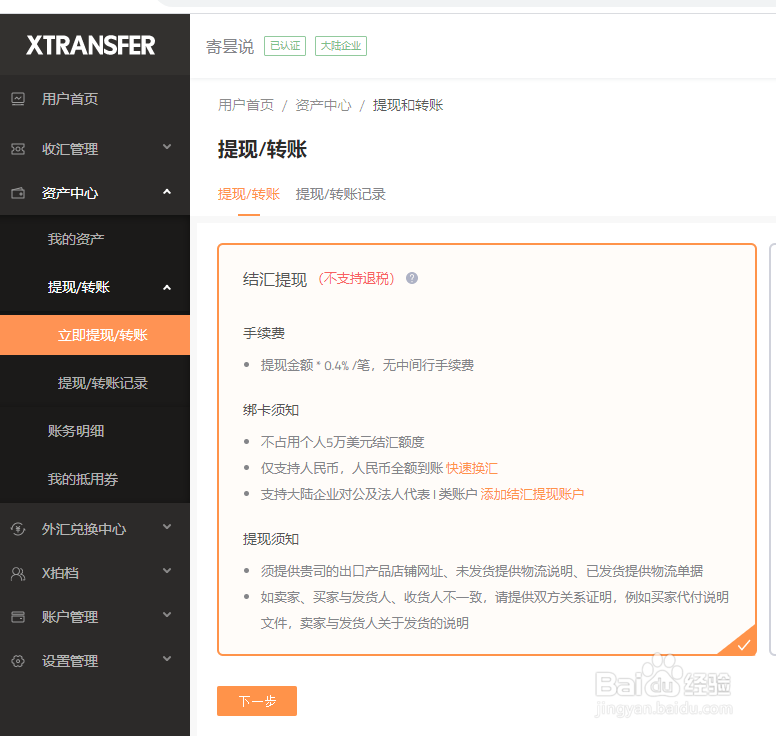Collapse the 资产中心 menu chevron
The image size is (776, 736).
click(167, 192)
